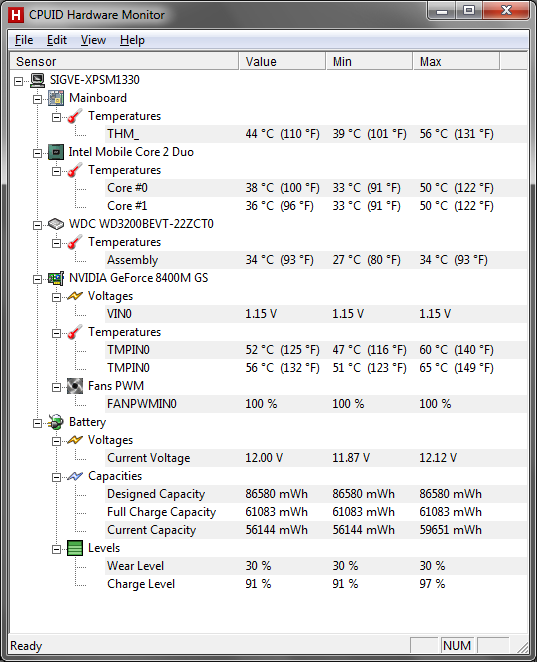This screenshot has height=665, width=538.
Task: Collapse the Mainboard node
Action: pyautogui.click(x=37, y=99)
